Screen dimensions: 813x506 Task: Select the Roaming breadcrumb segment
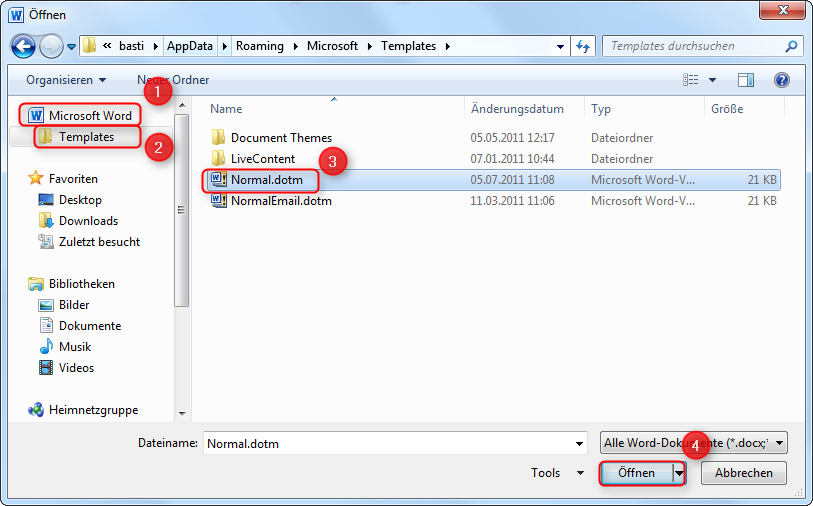tap(260, 46)
